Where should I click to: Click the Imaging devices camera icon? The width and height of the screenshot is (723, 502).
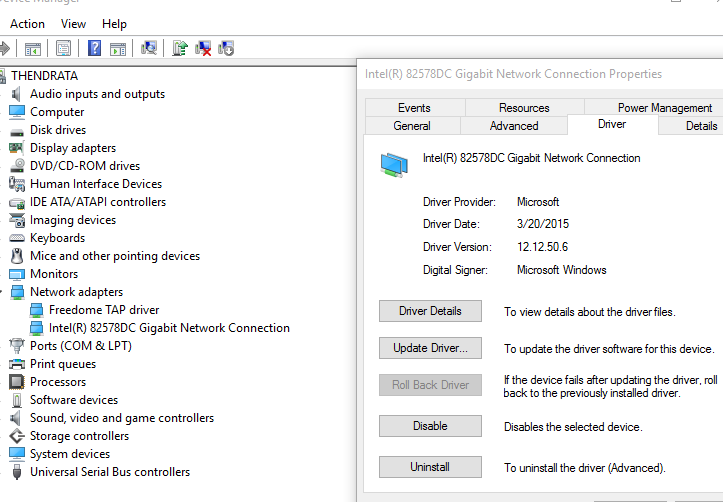[17, 220]
